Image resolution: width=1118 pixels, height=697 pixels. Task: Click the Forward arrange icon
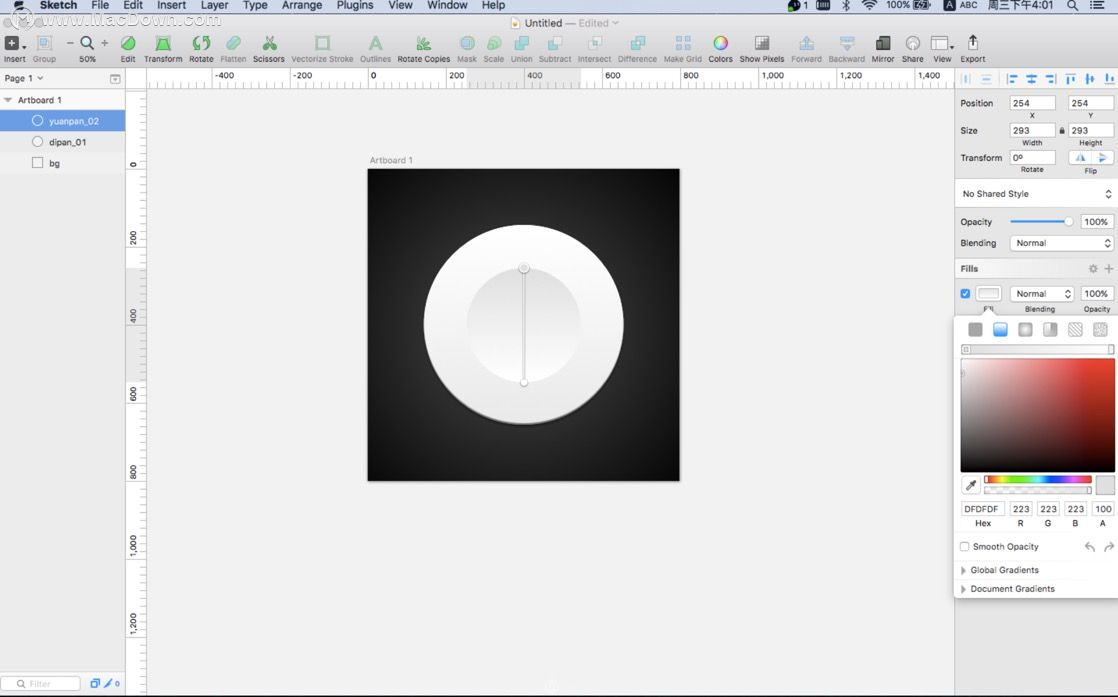point(806,44)
